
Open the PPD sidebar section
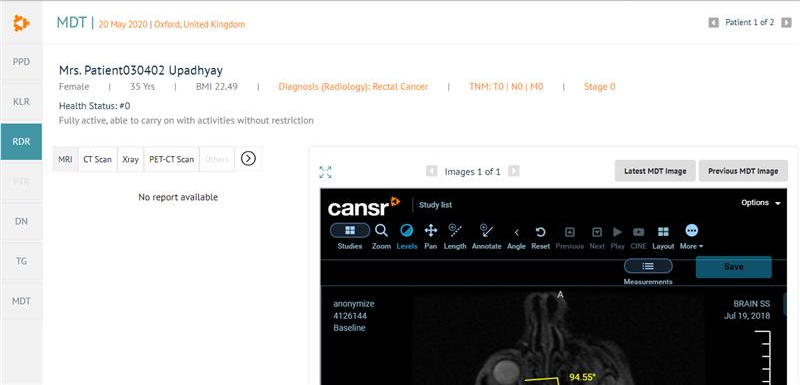pyautogui.click(x=21, y=62)
